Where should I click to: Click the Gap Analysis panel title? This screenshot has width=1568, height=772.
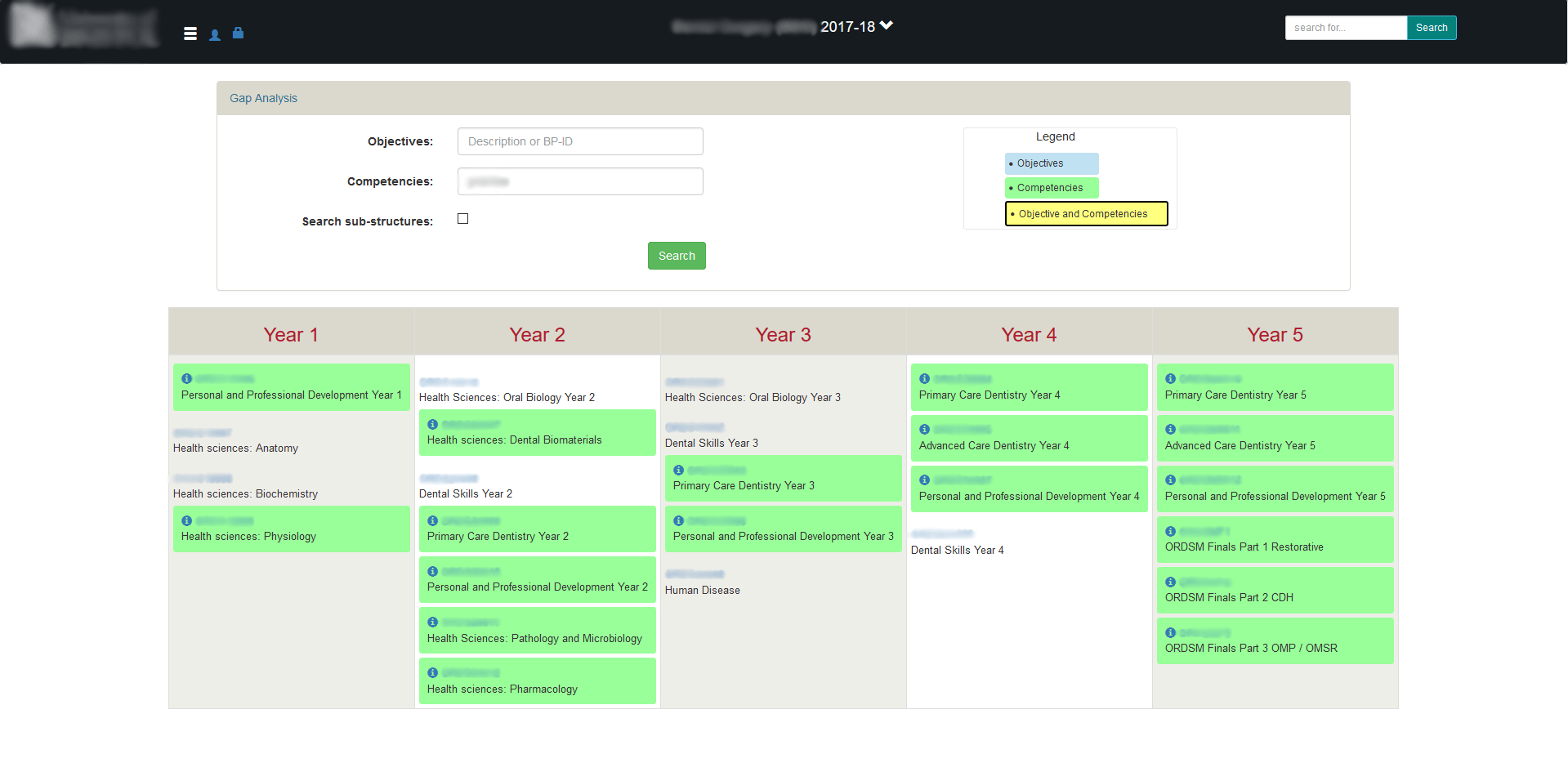click(x=263, y=98)
